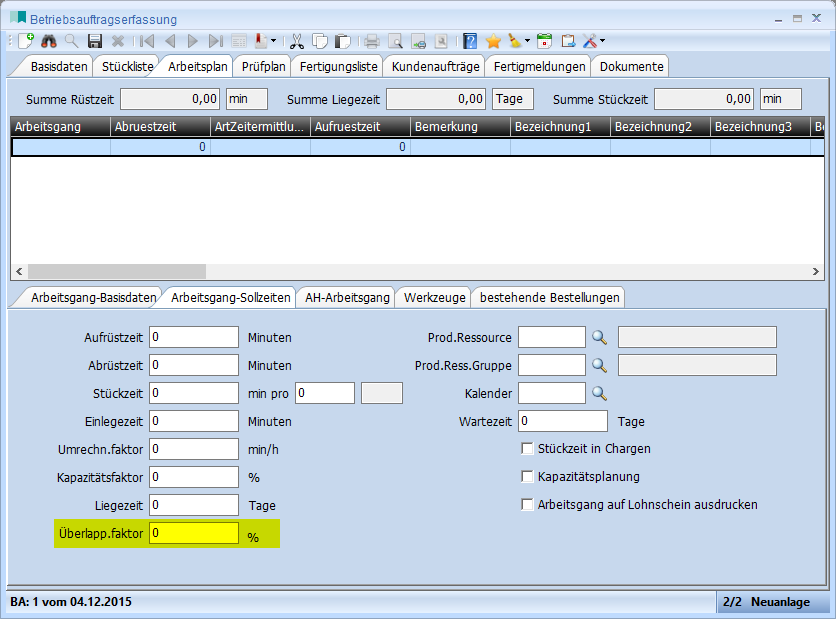Viewport: 836px width, 619px height.
Task: Look up Prod.Ress.Gruppe with magnifier
Action: click(599, 365)
